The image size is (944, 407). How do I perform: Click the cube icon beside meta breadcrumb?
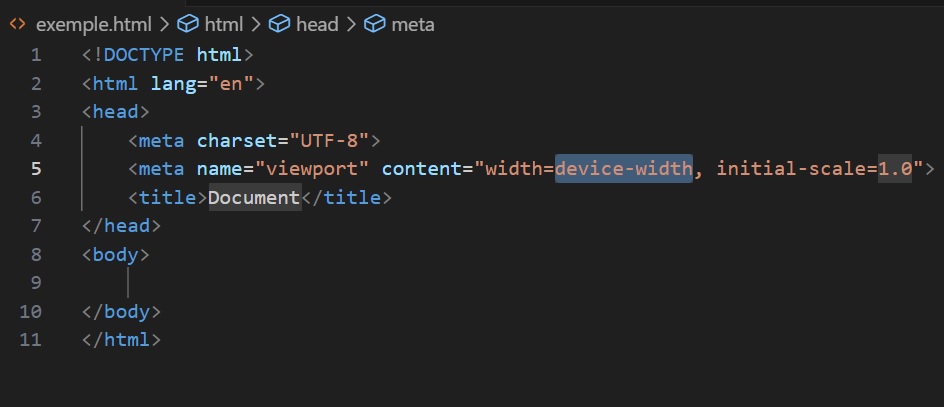coord(375,24)
